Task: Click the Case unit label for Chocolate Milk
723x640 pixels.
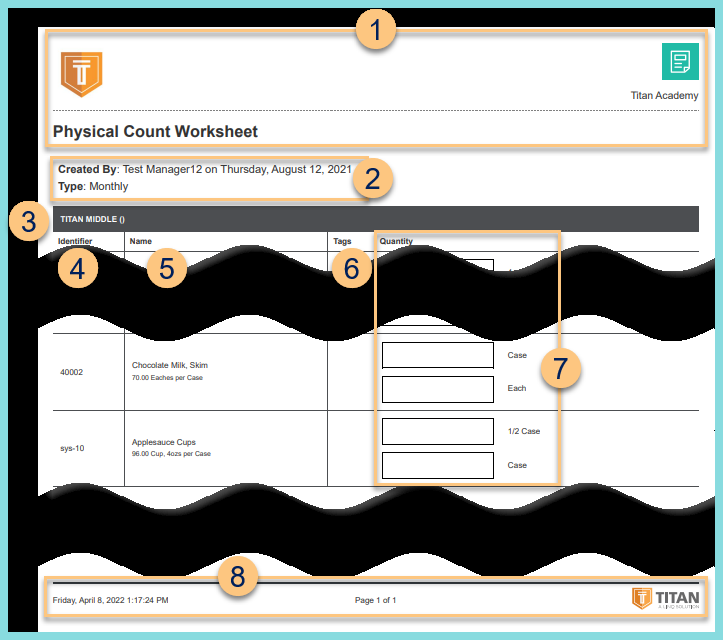Action: (x=517, y=355)
